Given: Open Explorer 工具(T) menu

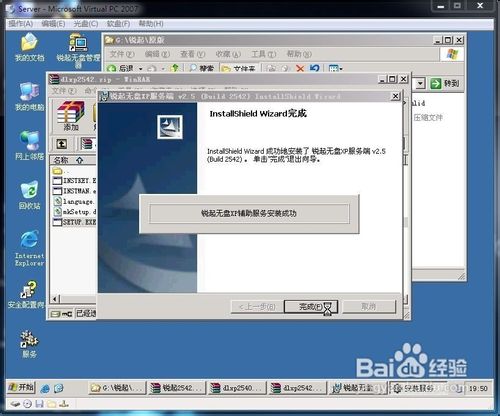Looking at the screenshot, I should point(264,54).
